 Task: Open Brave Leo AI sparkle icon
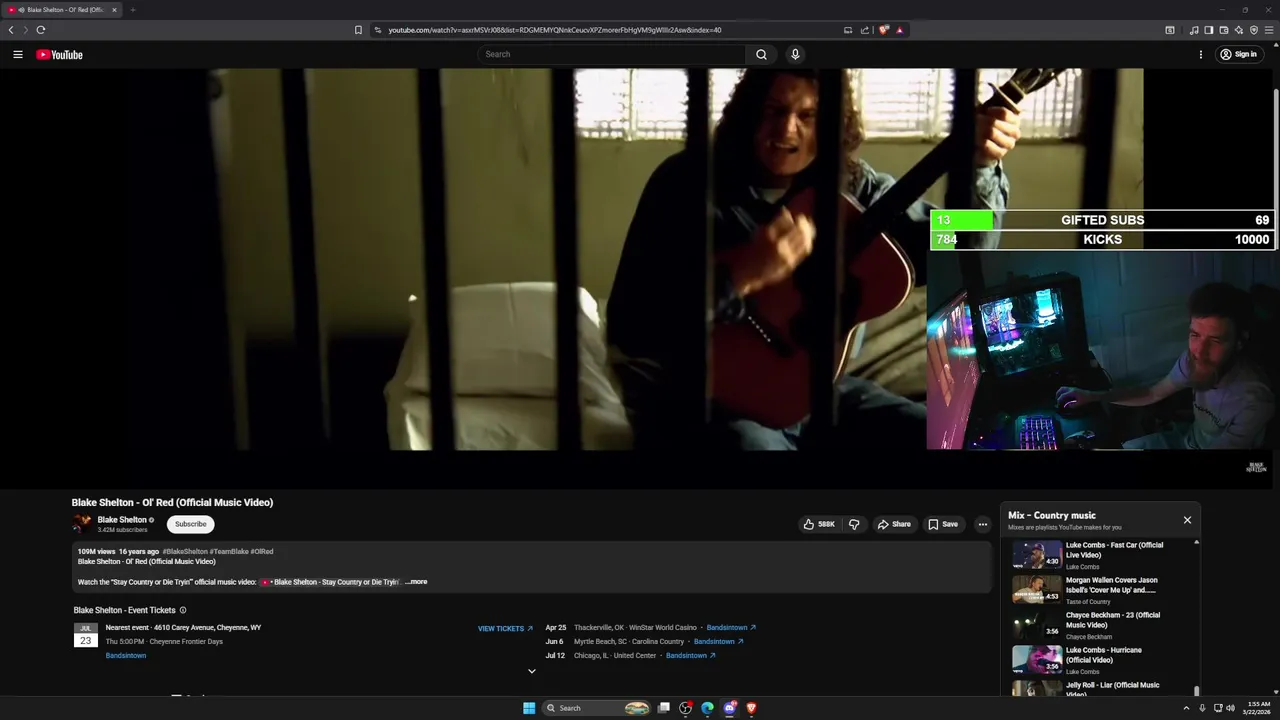tap(1239, 30)
